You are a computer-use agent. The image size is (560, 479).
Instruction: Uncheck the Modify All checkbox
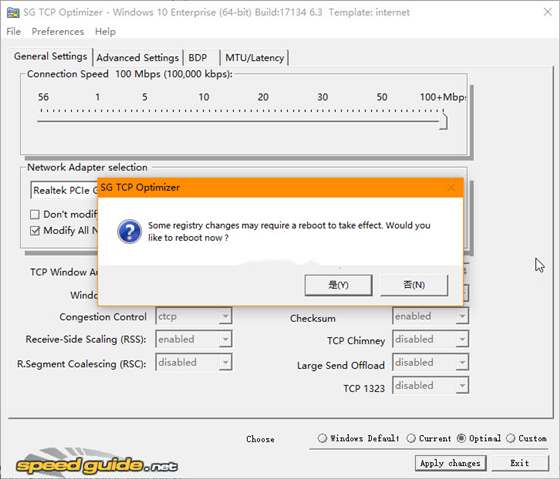(x=35, y=231)
